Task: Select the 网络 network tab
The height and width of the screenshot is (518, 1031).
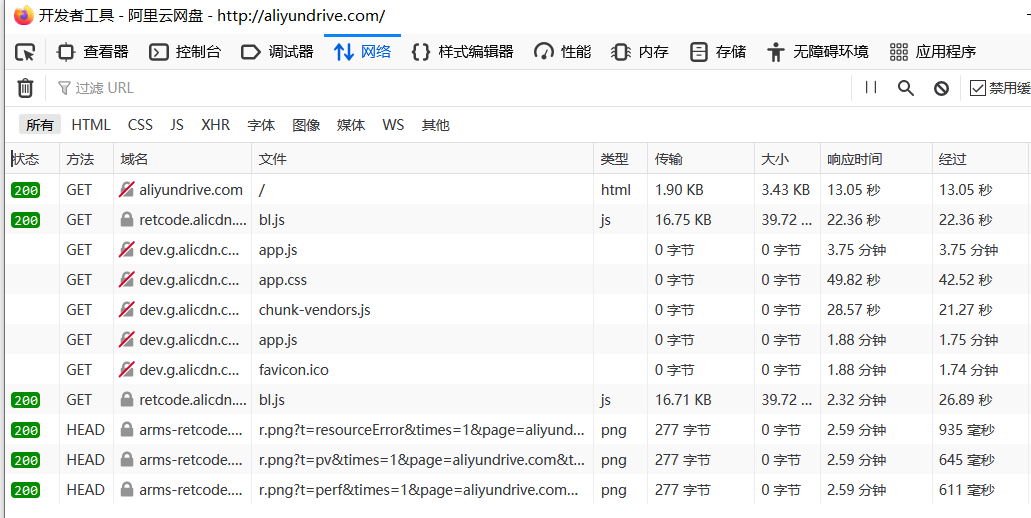Action: point(362,52)
